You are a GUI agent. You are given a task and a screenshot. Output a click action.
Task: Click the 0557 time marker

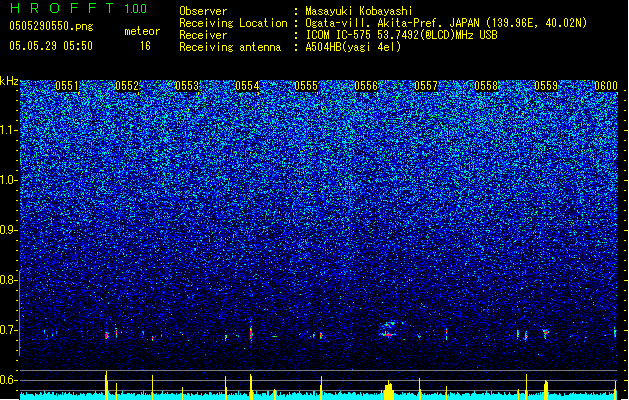pyautogui.click(x=426, y=86)
